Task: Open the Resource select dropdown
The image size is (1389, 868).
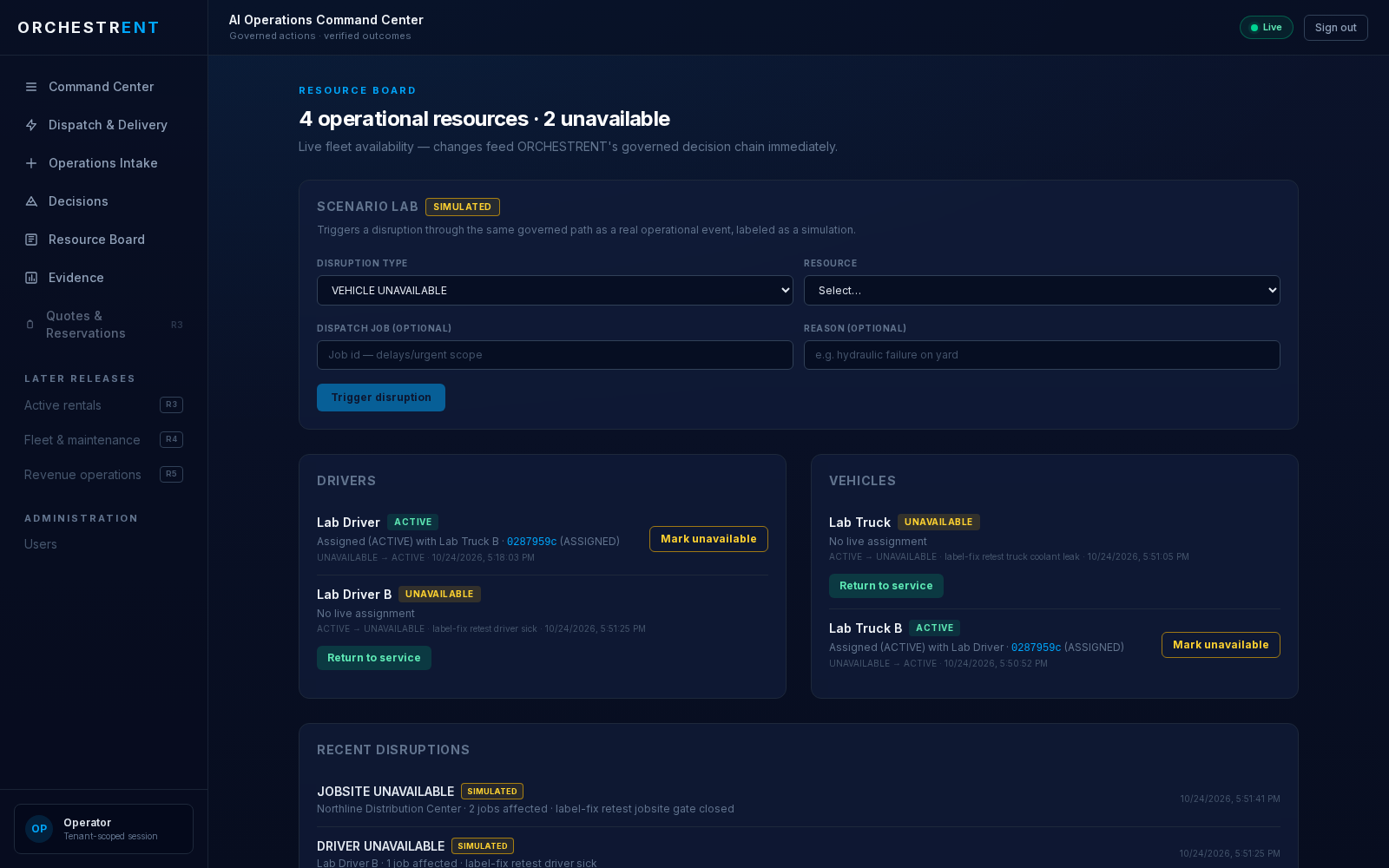Action: [x=1042, y=291]
